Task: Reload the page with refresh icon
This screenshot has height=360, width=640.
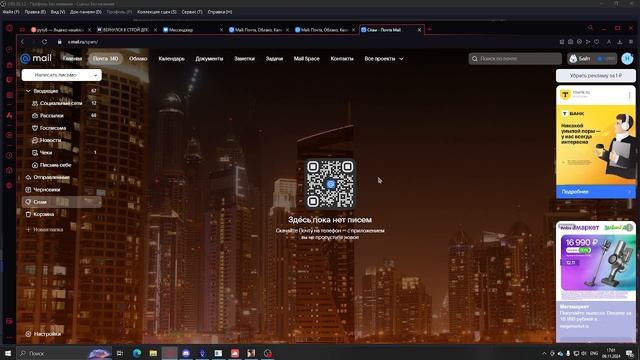Action: (44, 42)
